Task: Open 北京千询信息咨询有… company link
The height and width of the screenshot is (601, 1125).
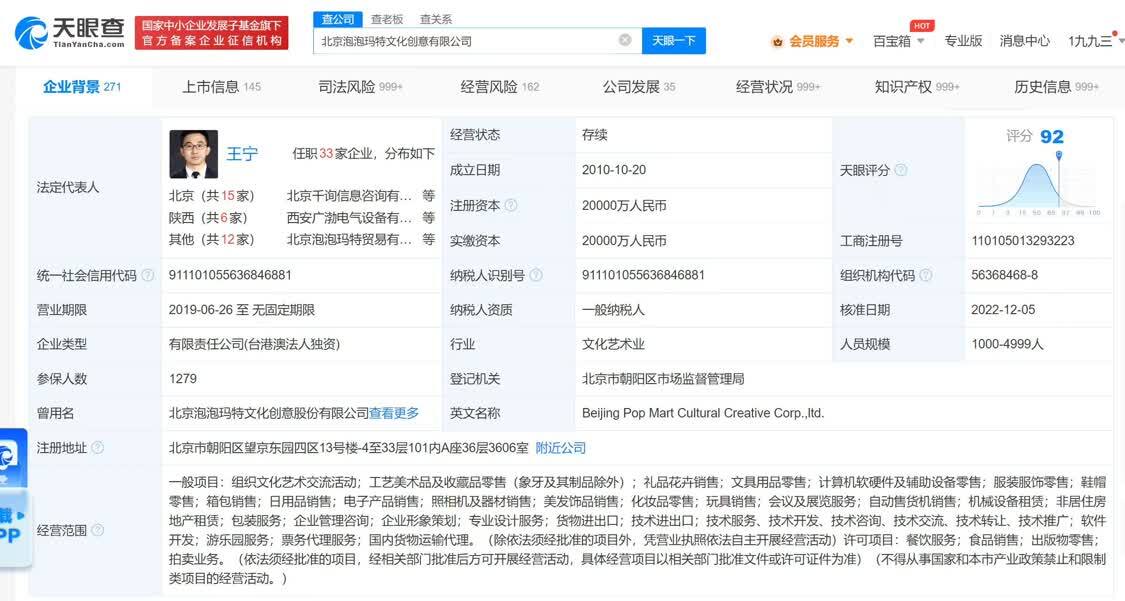Action: [349, 196]
